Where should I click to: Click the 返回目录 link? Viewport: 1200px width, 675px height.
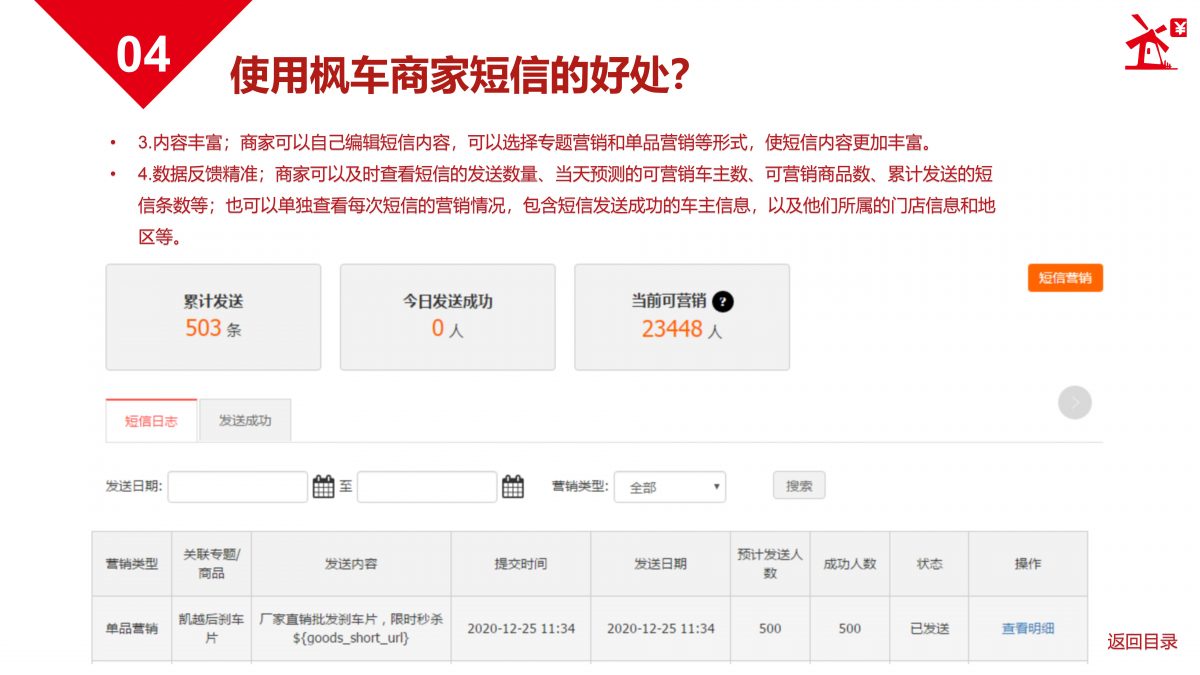1142,642
